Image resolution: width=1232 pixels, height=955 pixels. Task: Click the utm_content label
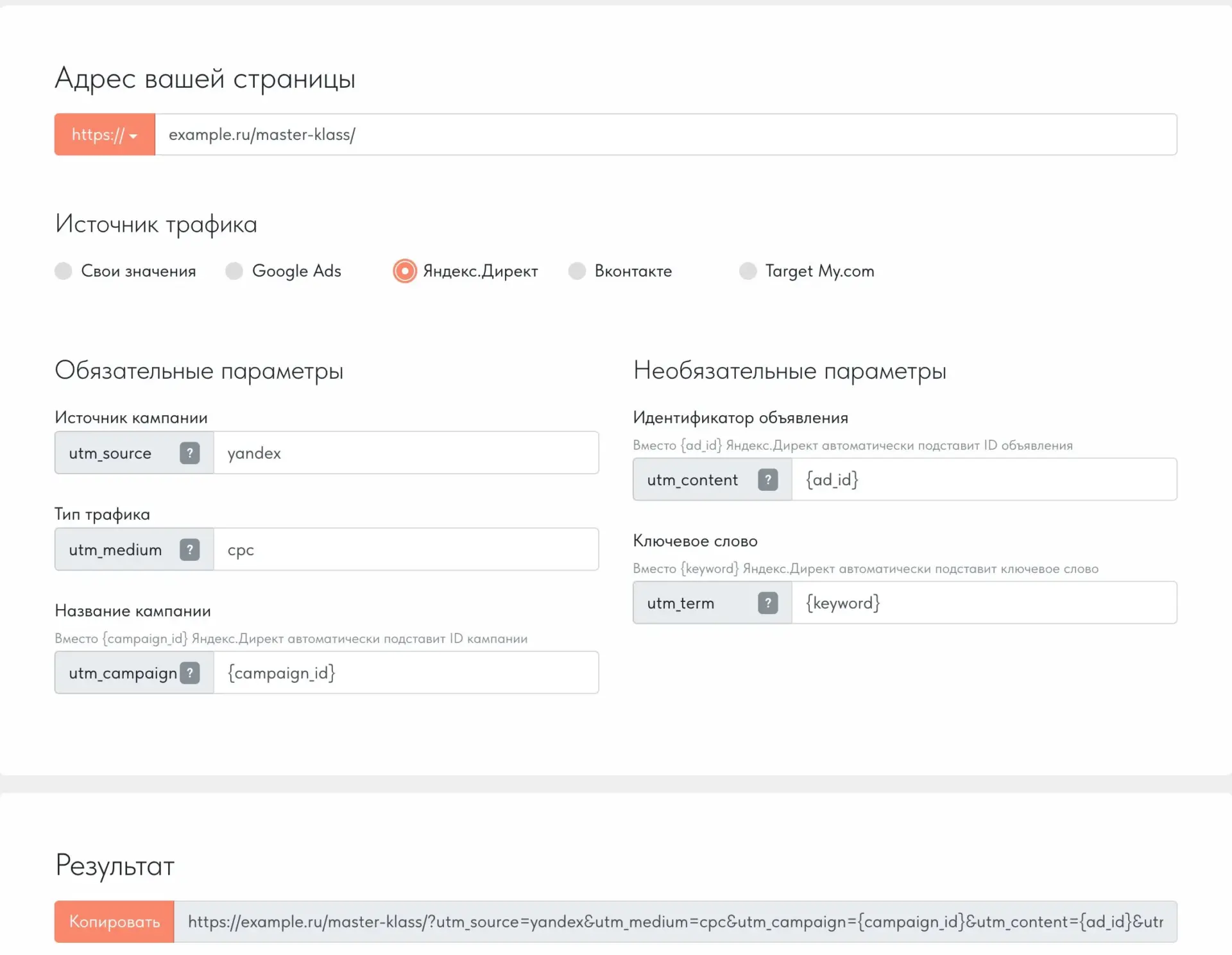[692, 480]
